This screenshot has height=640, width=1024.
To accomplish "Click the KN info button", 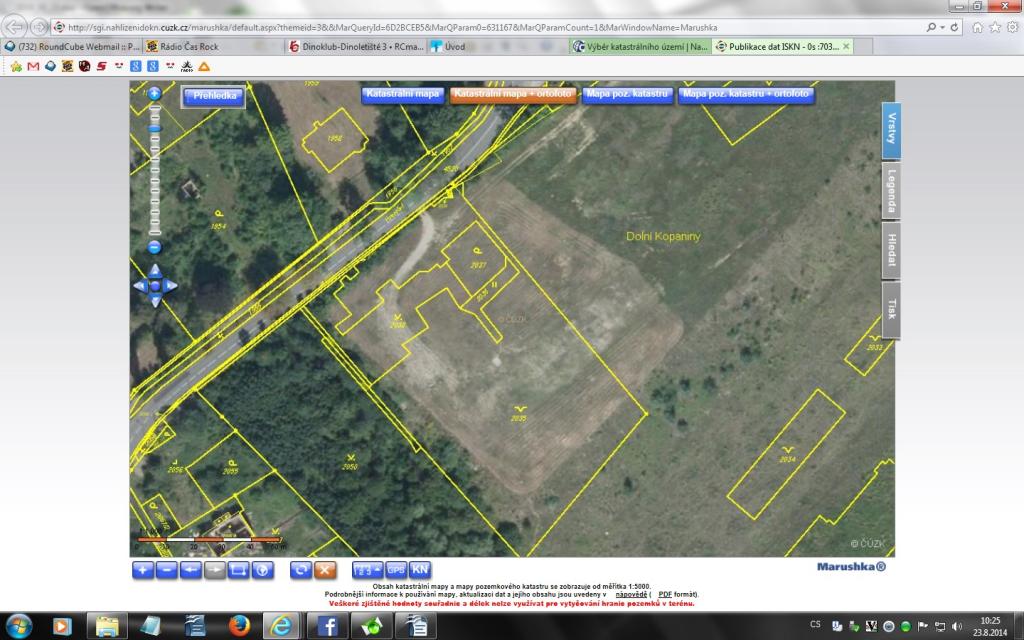I will click(420, 570).
